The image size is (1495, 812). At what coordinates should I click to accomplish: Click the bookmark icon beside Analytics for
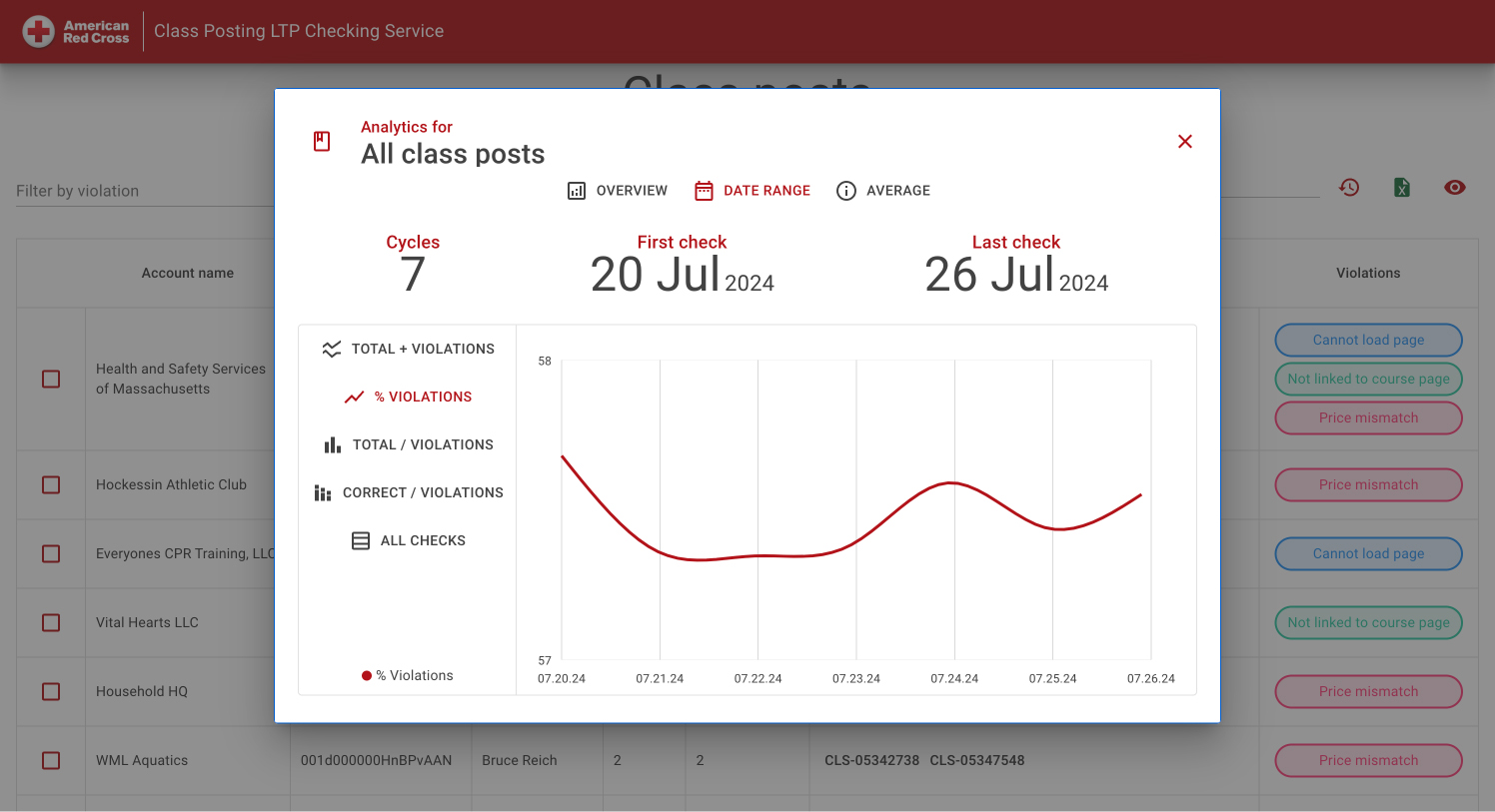coord(322,141)
